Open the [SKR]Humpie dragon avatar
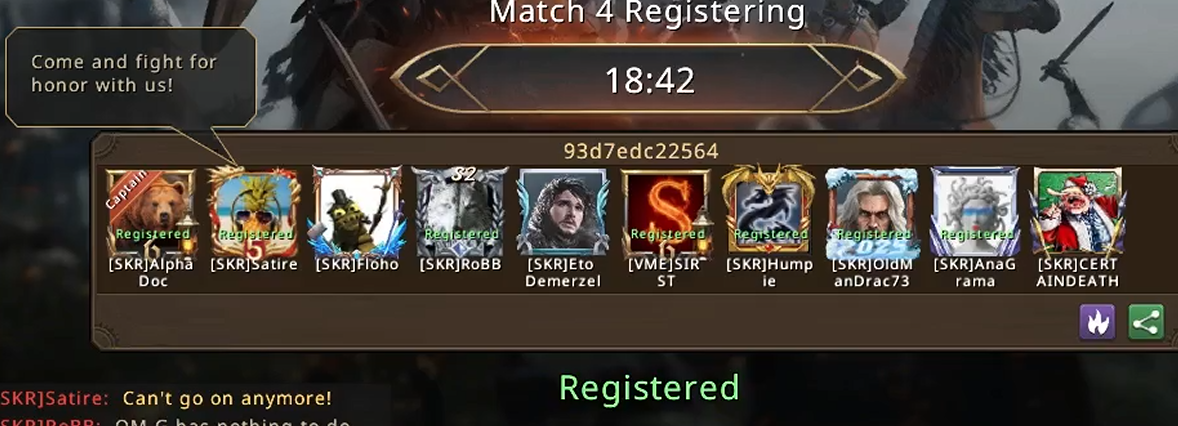 point(768,210)
